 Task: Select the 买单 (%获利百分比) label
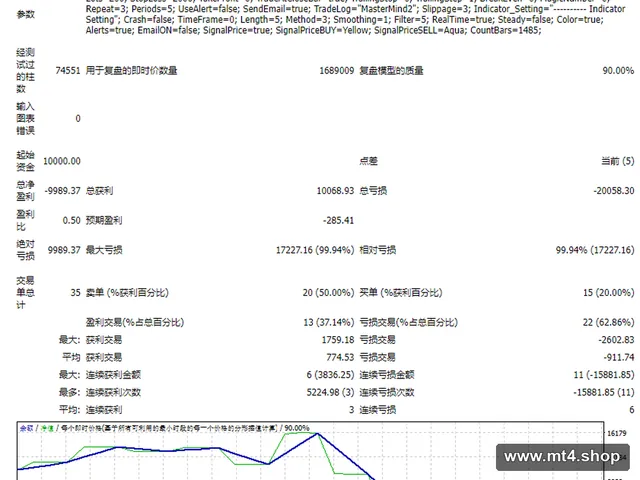tap(401, 293)
